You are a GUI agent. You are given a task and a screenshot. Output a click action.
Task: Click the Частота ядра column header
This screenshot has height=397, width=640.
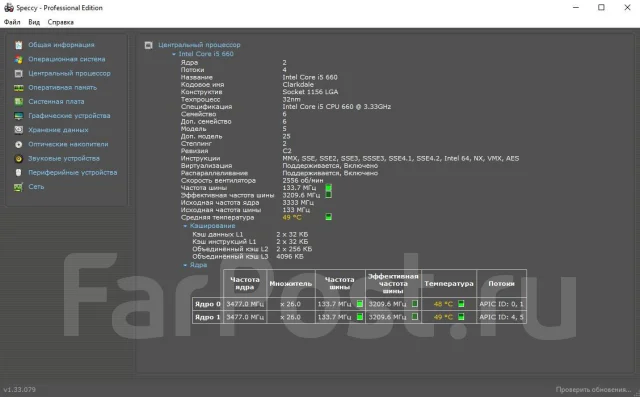(x=244, y=283)
